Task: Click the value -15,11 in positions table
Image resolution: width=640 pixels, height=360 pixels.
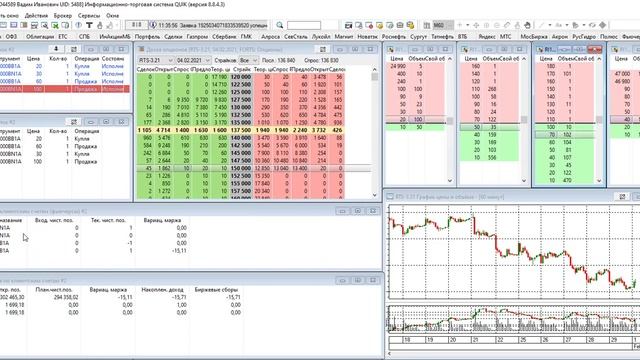Action: (179, 251)
